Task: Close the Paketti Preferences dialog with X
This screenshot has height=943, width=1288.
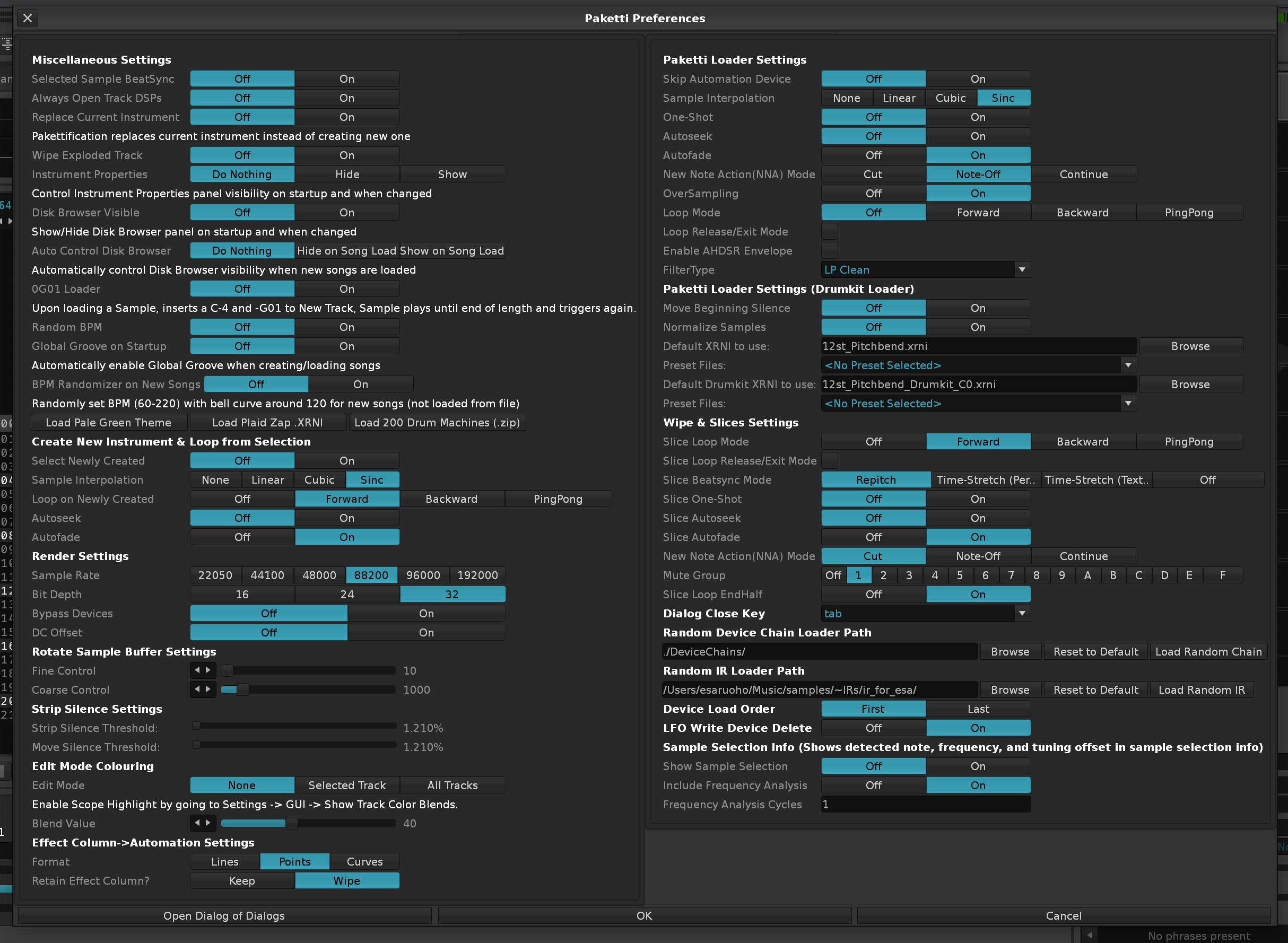Action: (28, 18)
